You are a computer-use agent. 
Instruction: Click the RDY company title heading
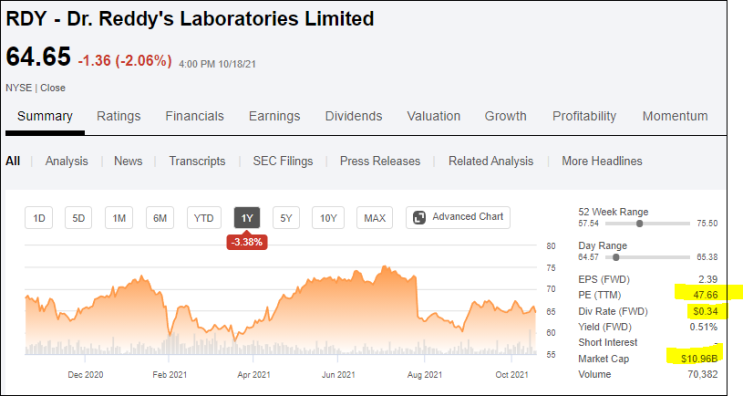point(190,19)
